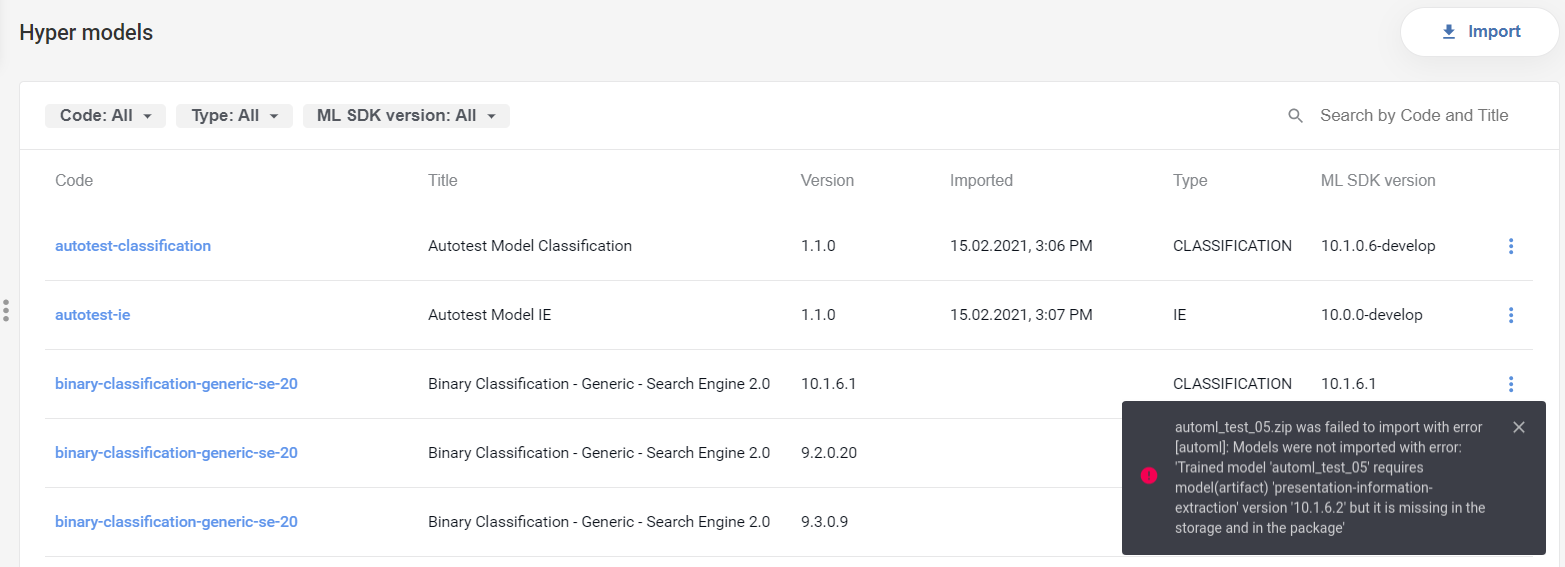The height and width of the screenshot is (567, 1565).
Task: Click the download arrow icon on Import
Action: coord(1449,32)
